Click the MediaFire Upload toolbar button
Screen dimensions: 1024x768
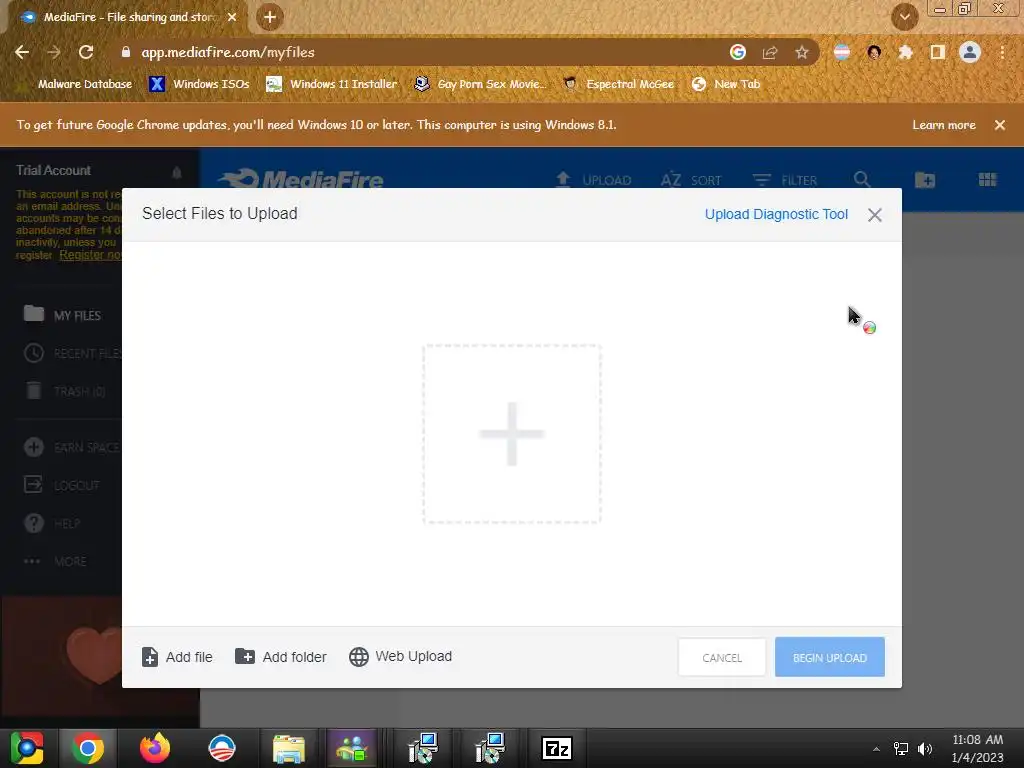pyautogui.click(x=593, y=180)
